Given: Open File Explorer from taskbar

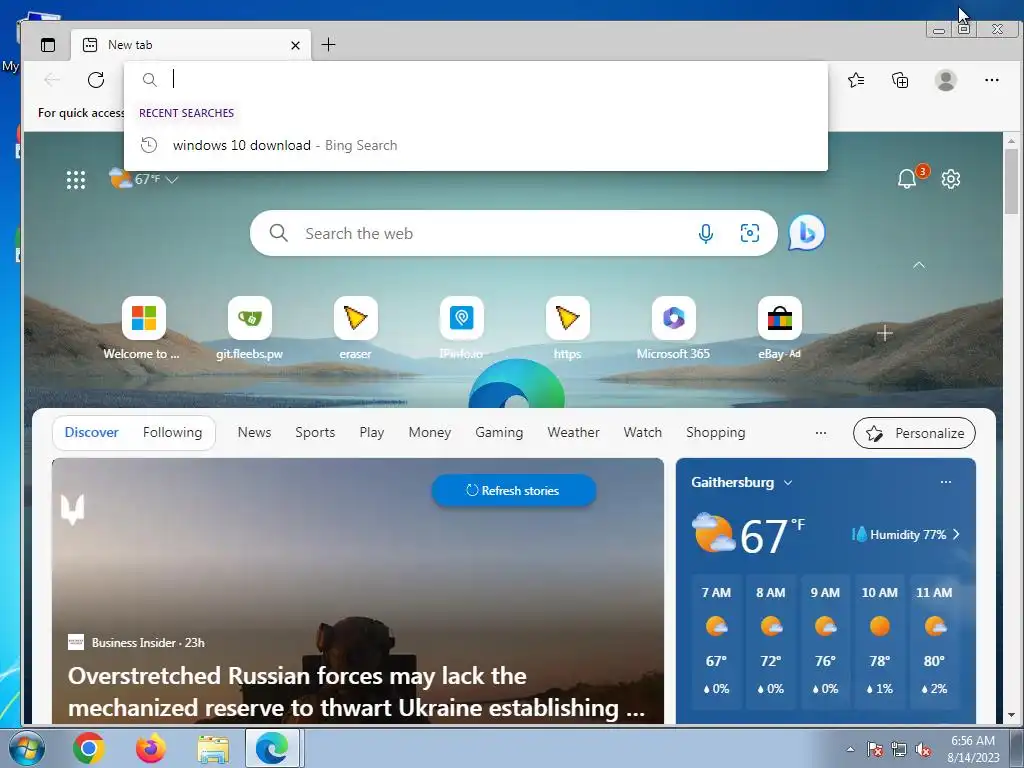Looking at the screenshot, I should pyautogui.click(x=213, y=749).
